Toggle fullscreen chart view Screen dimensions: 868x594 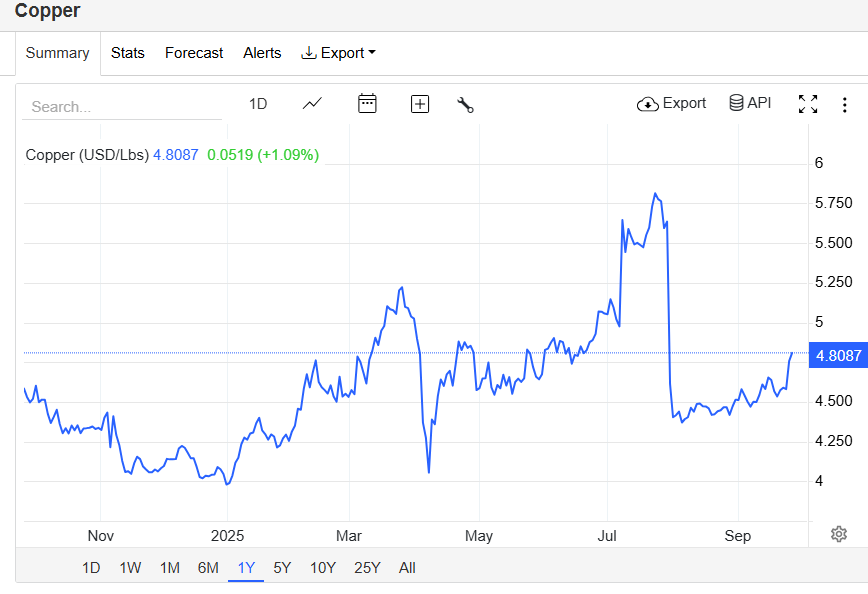click(808, 104)
